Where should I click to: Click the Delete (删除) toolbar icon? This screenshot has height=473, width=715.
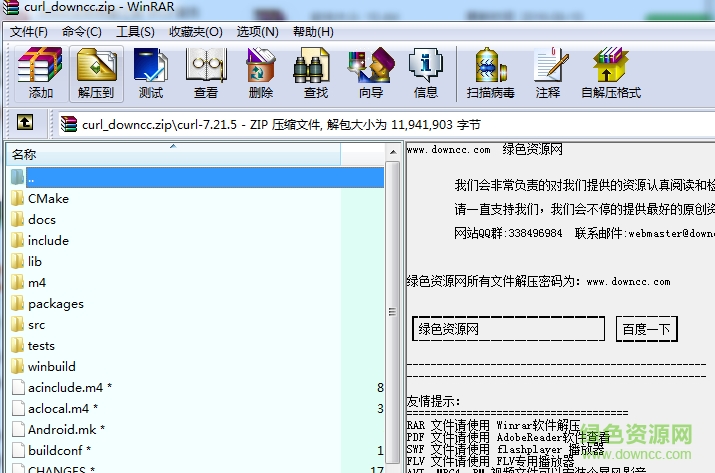pos(260,73)
